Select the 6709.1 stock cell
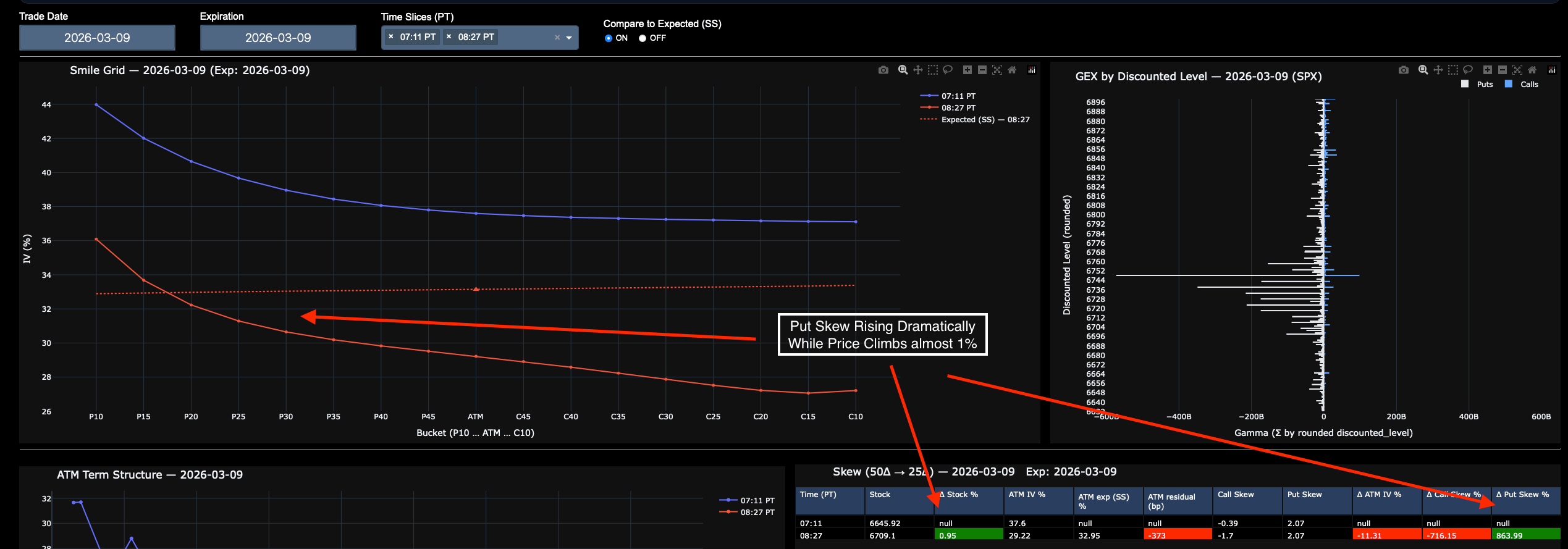The image size is (1568, 549). pyautogui.click(x=899, y=535)
